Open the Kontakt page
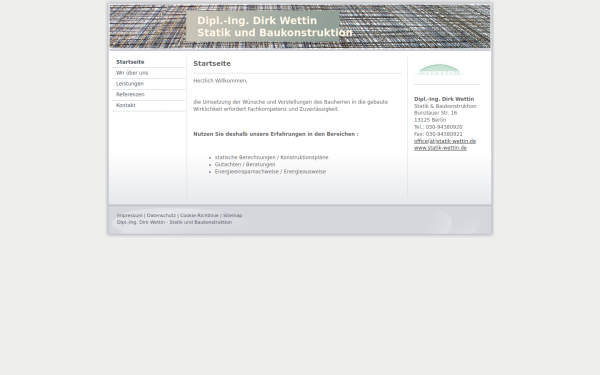Screen dimensions: 600x375 tap(148, 105)
